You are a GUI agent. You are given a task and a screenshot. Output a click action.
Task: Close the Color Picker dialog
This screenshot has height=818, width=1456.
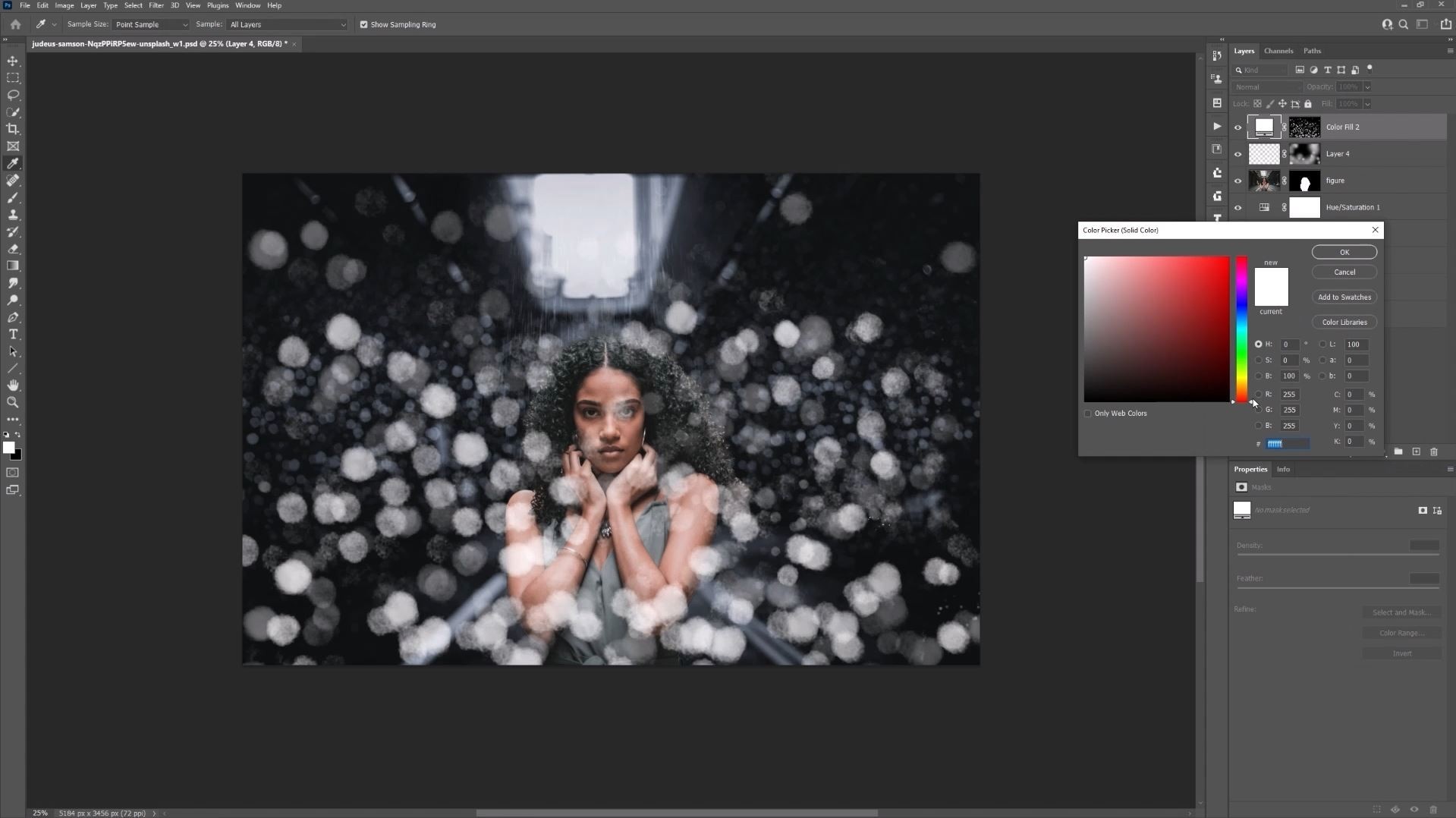[1375, 230]
